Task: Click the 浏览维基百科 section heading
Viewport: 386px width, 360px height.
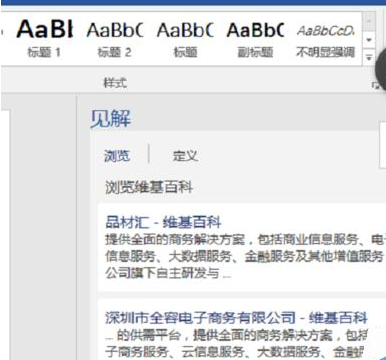Action: 149,187
